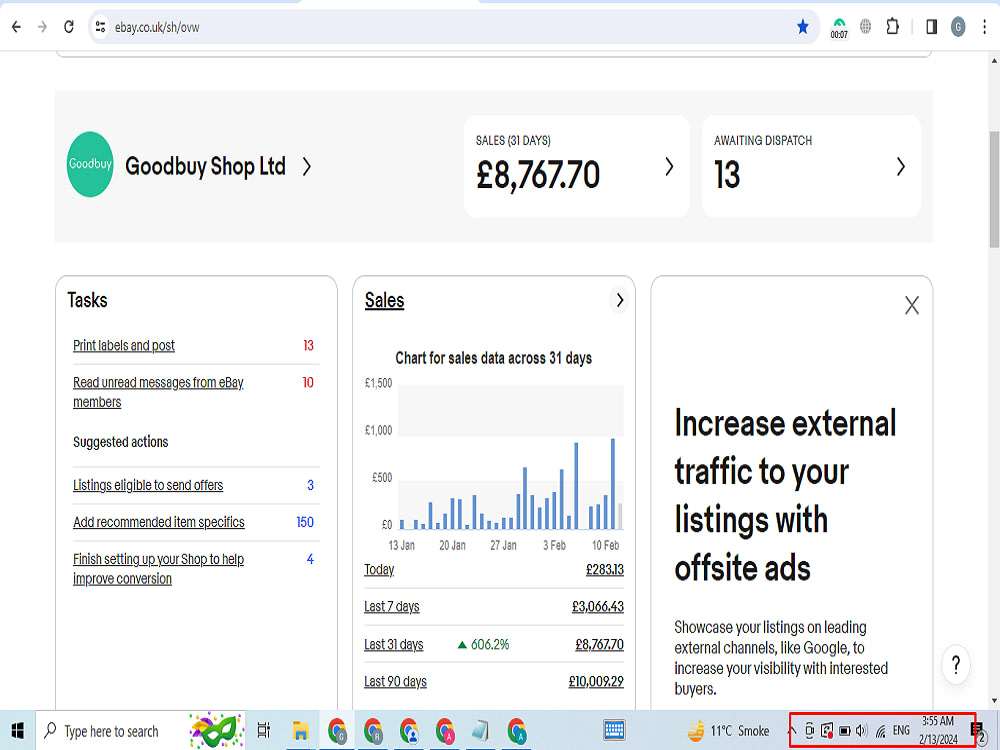Click the £8,767.70 amount in Sales list
Viewport: 1000px width, 750px height.
point(599,645)
